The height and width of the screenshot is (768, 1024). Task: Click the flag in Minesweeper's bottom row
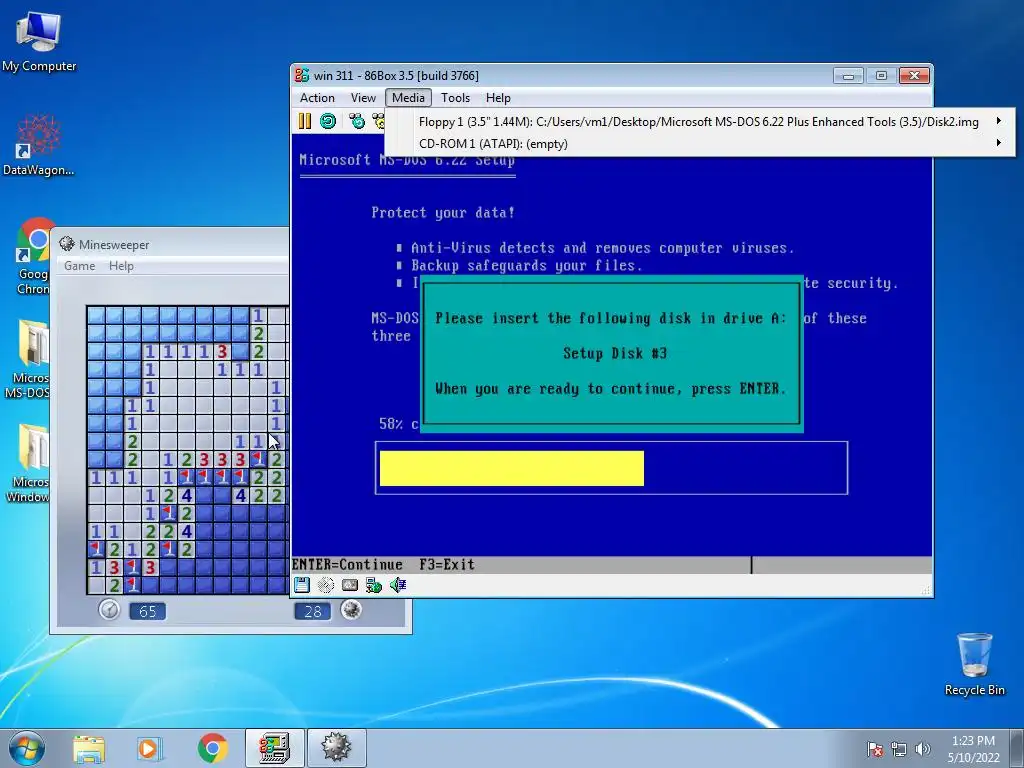point(133,584)
